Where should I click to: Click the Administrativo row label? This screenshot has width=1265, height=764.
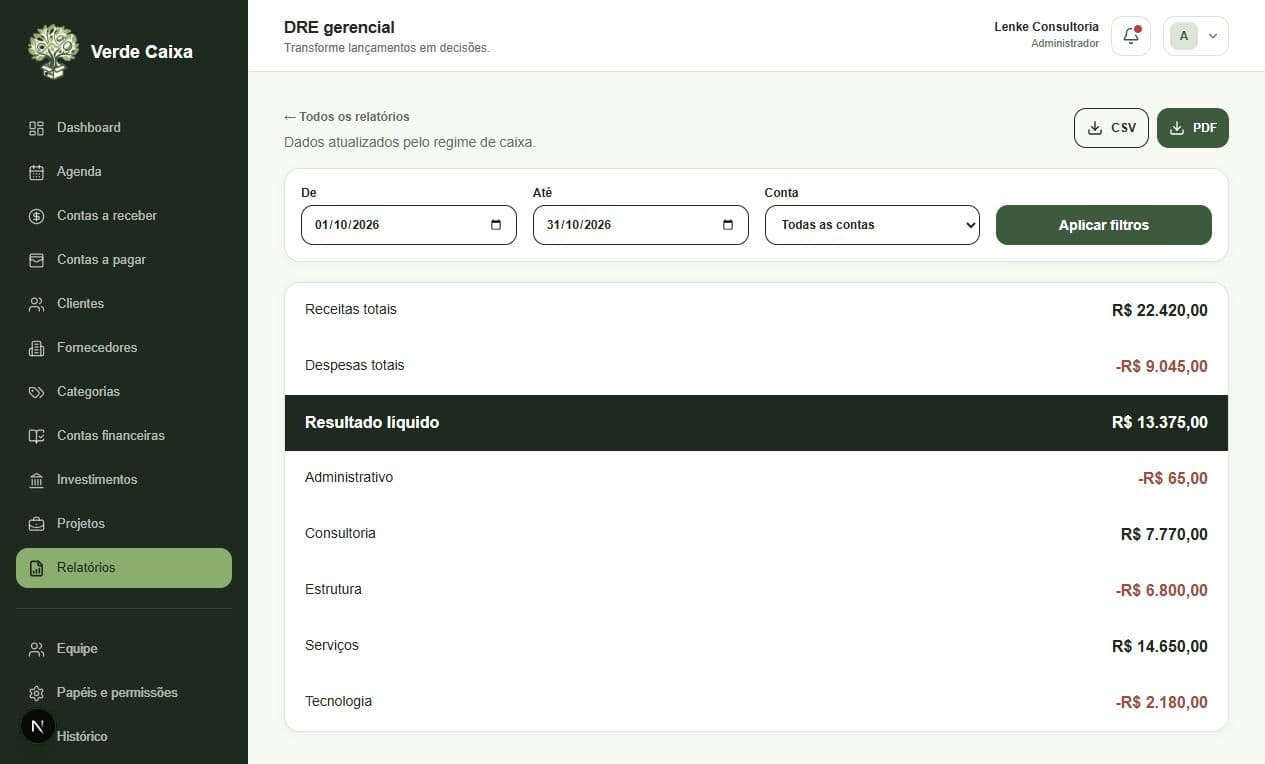tap(349, 478)
